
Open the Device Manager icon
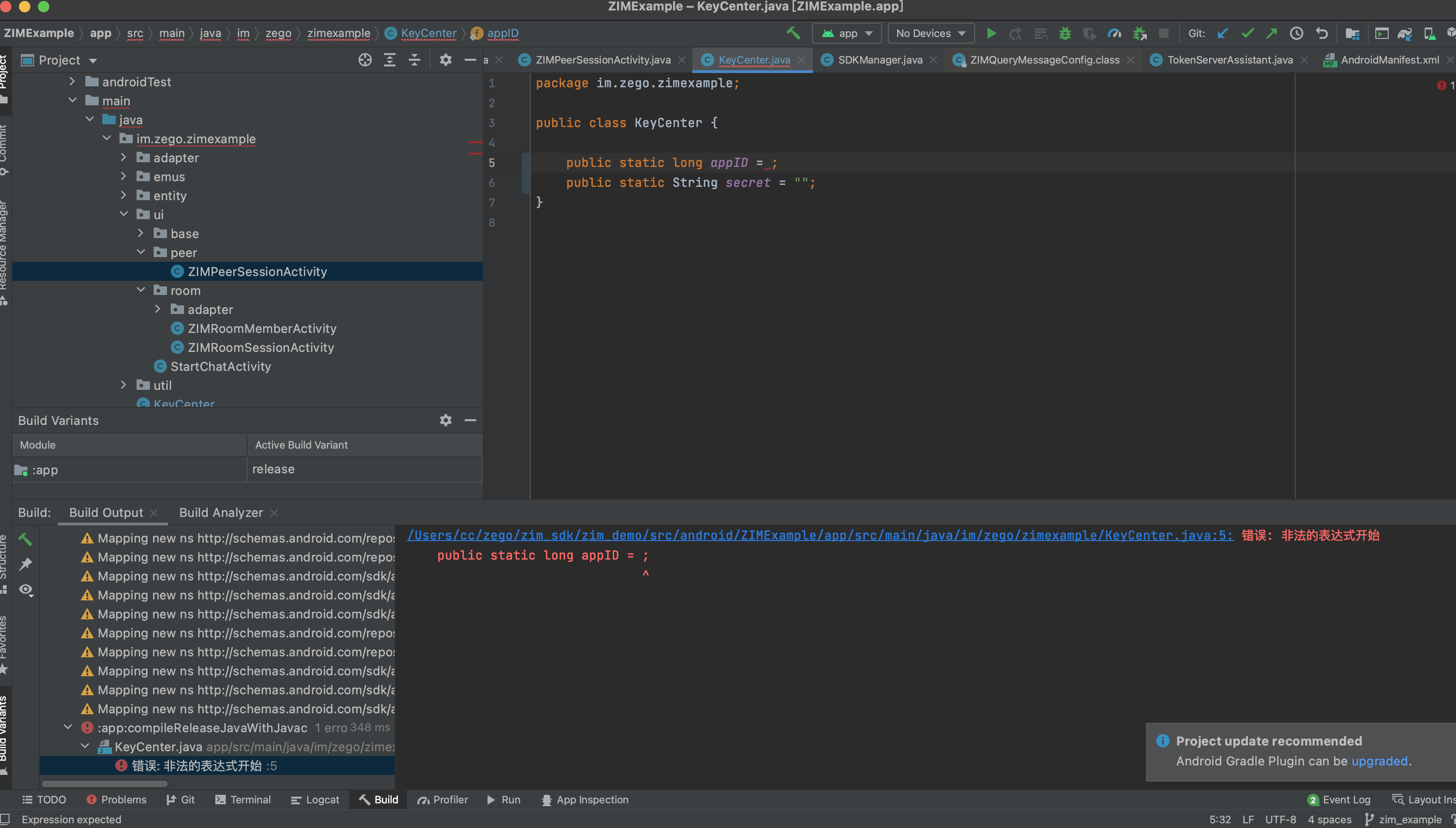point(1429,34)
